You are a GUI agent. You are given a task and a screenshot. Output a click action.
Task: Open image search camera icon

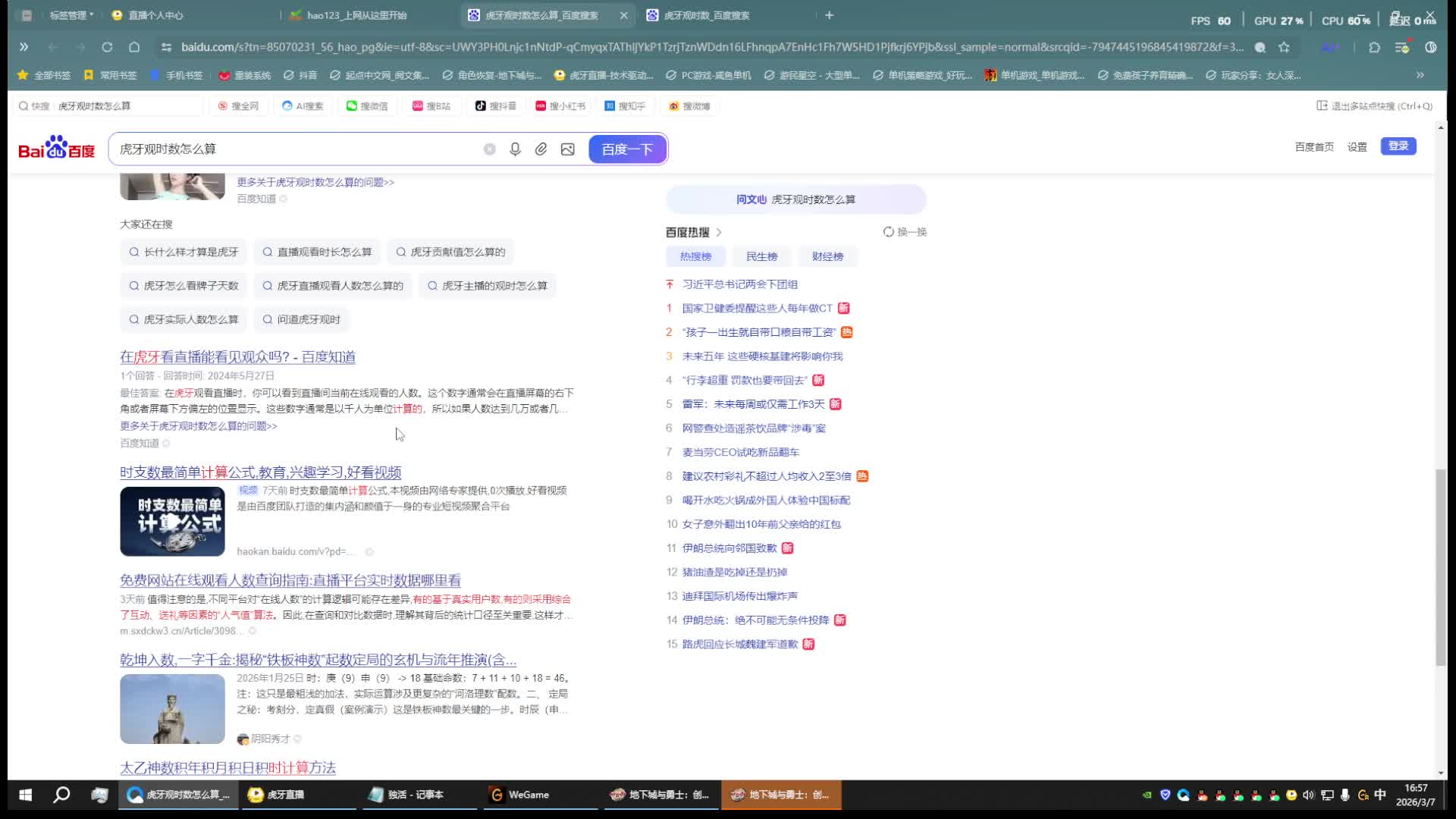point(567,149)
